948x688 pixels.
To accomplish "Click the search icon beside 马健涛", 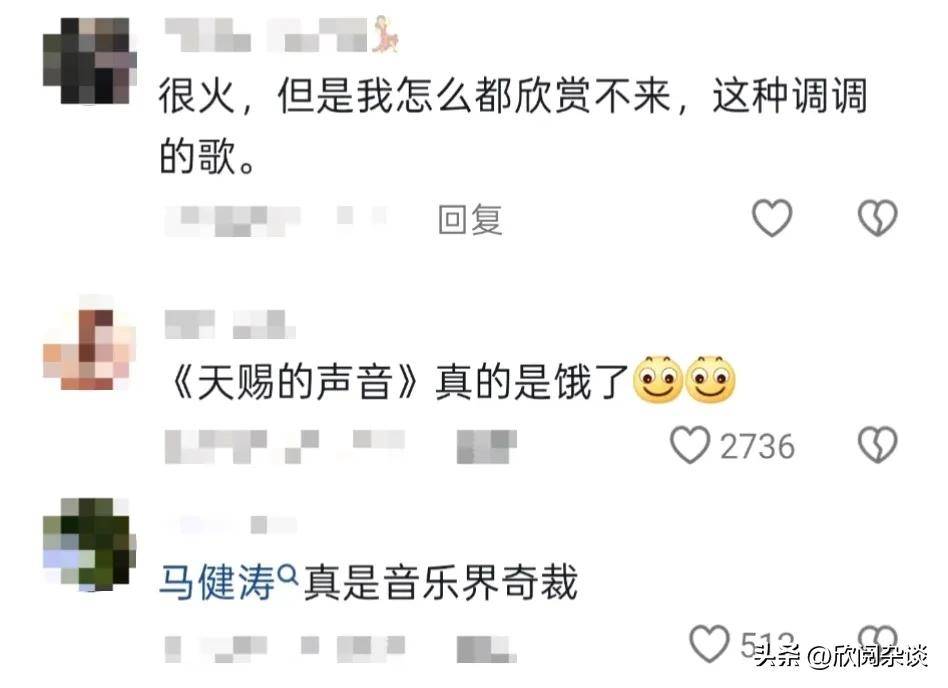I will (288, 572).
